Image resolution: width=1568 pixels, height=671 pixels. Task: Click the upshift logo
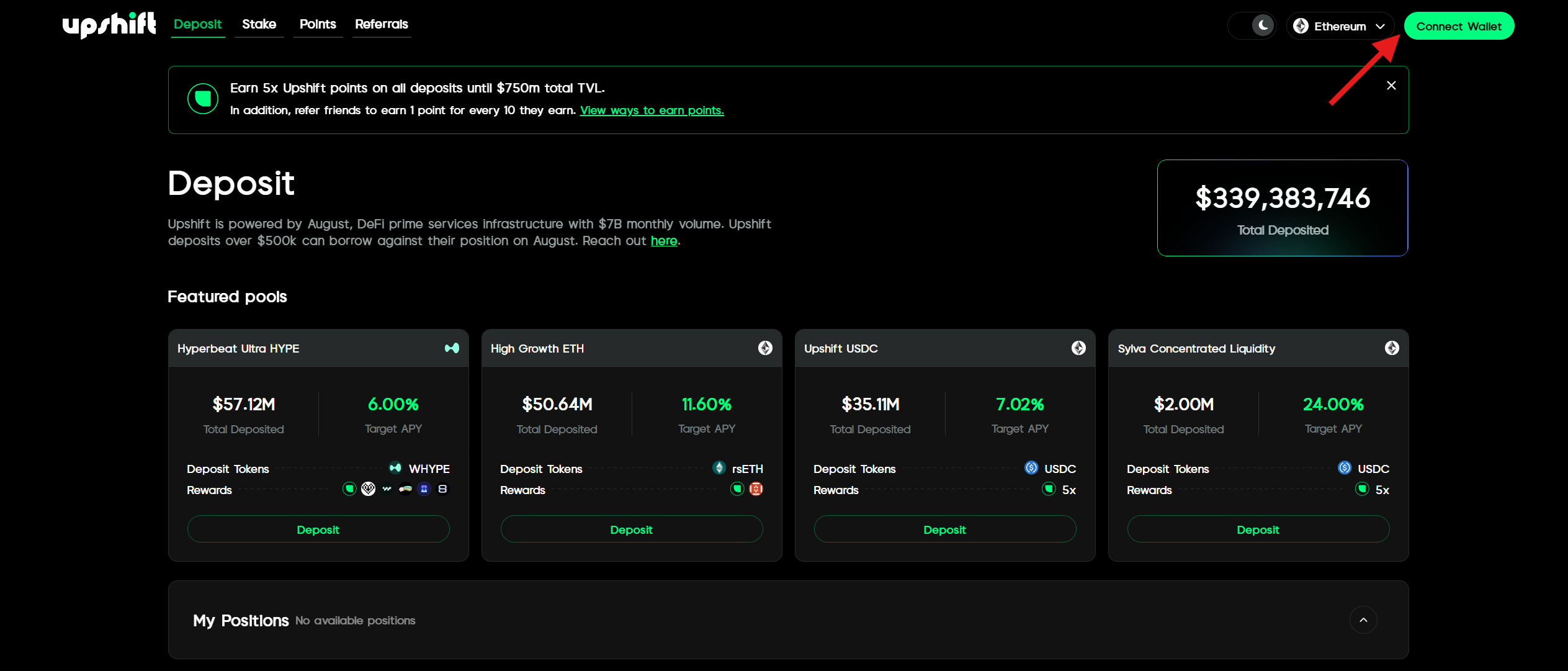tap(109, 25)
